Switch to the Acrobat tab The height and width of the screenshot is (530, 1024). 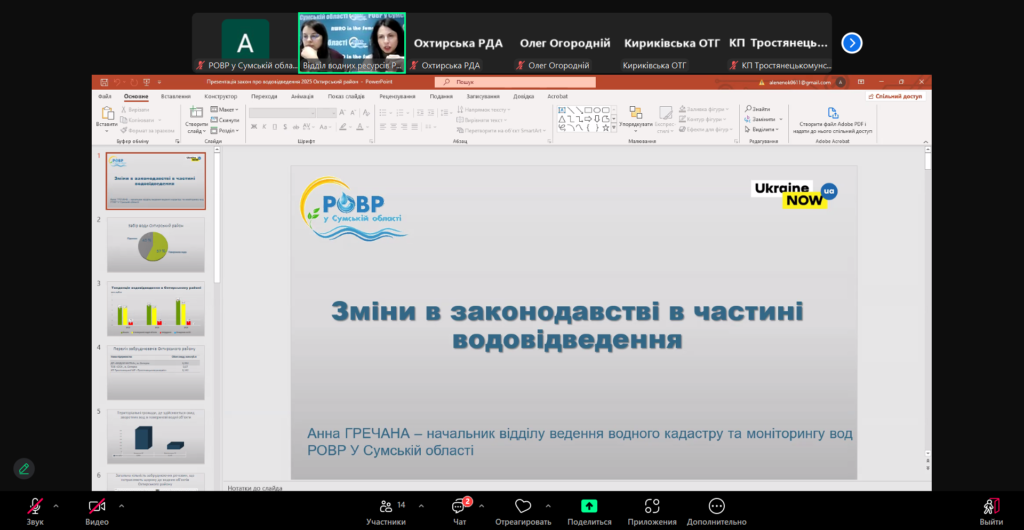[557, 97]
